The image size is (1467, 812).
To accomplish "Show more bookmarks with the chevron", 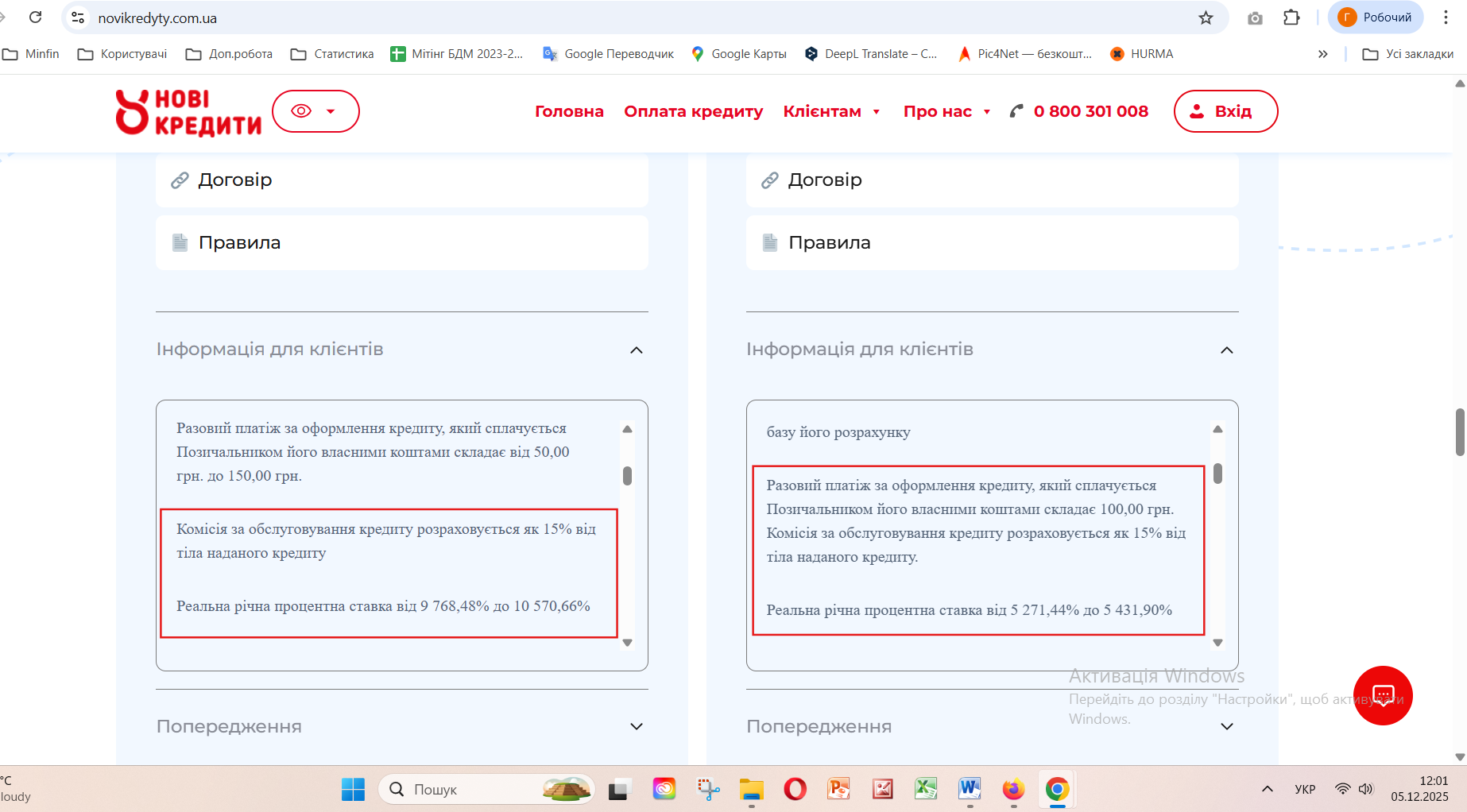I will pos(1322,54).
